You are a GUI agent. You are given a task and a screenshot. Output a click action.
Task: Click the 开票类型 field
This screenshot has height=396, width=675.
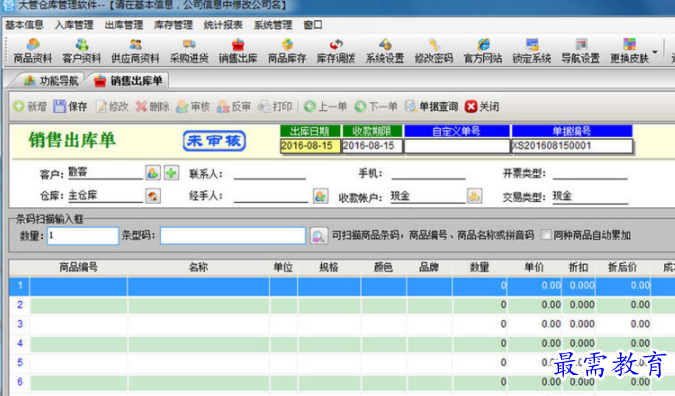[590, 173]
